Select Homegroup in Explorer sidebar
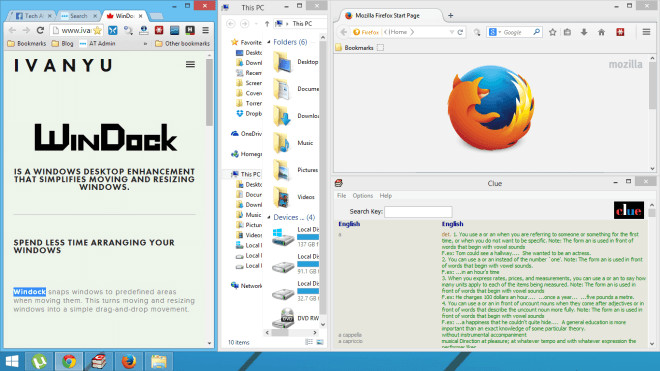This screenshot has height=371, width=660. click(x=247, y=154)
